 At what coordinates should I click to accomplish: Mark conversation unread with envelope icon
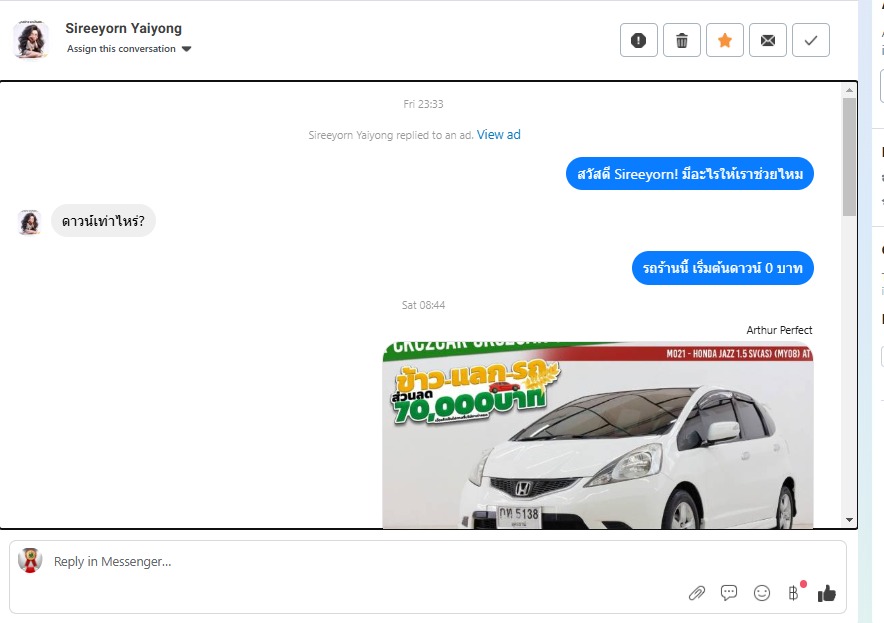767,40
